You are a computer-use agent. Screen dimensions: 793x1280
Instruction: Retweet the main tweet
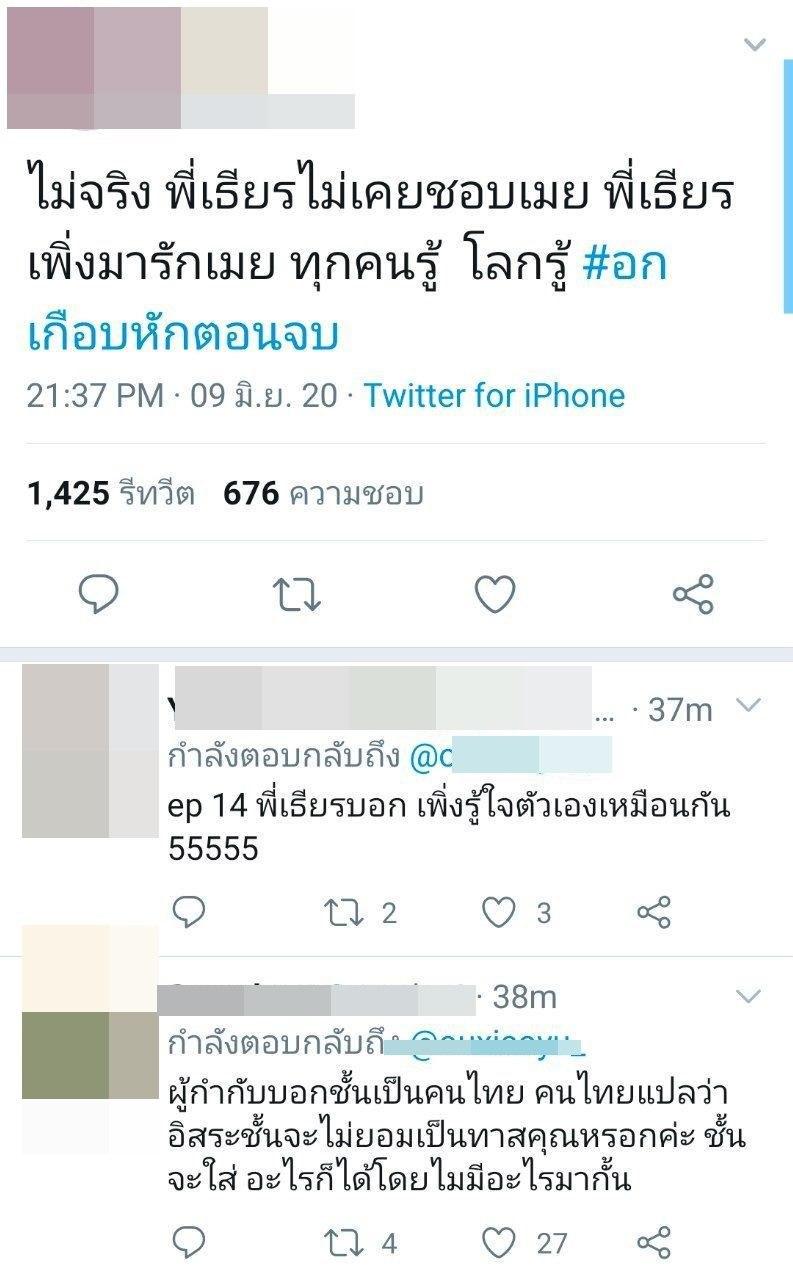coord(297,595)
